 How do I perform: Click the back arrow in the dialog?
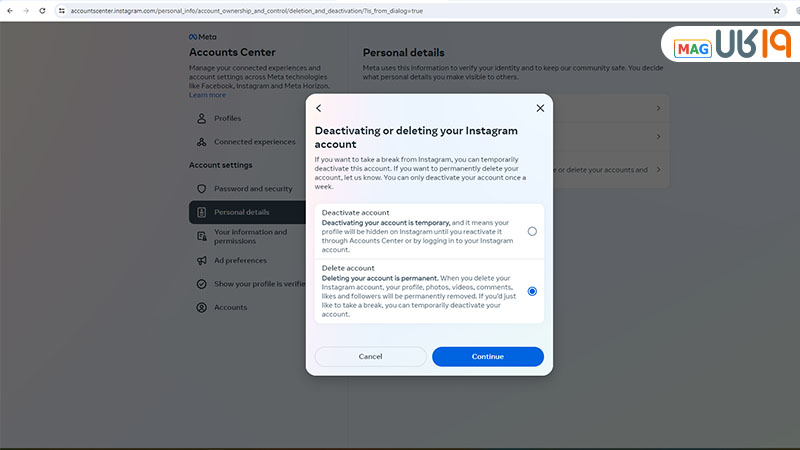click(319, 108)
